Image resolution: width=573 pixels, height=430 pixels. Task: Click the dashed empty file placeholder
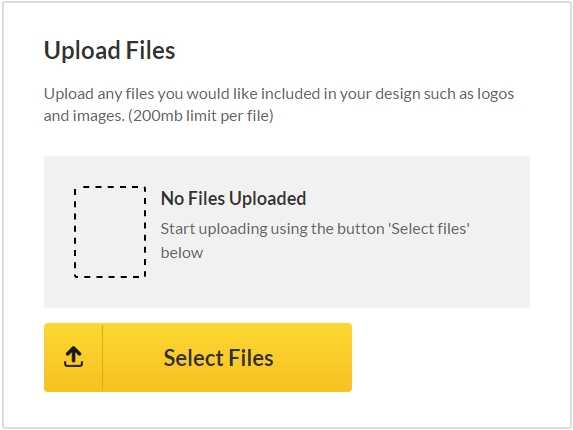tap(110, 232)
